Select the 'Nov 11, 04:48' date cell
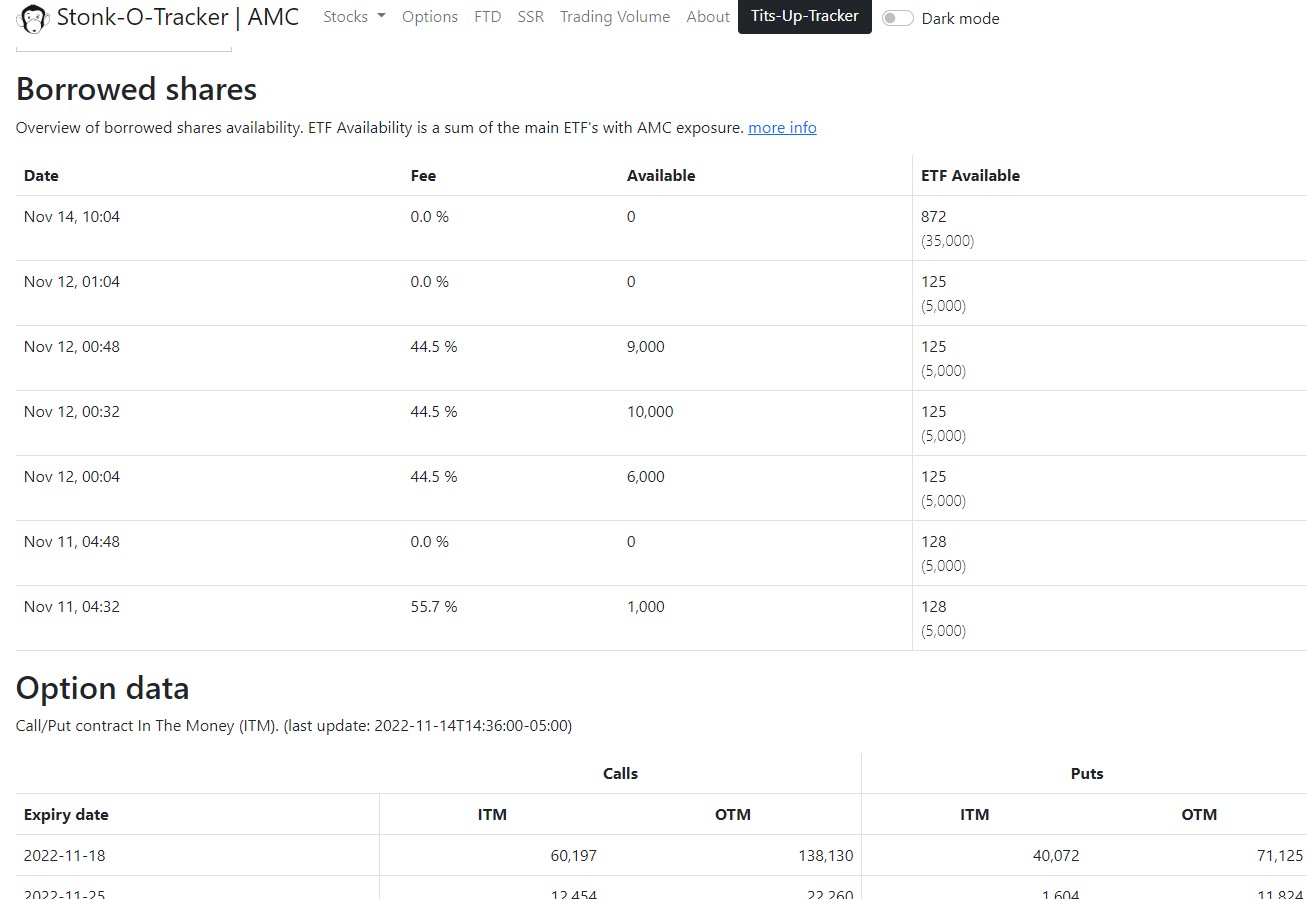 point(72,542)
